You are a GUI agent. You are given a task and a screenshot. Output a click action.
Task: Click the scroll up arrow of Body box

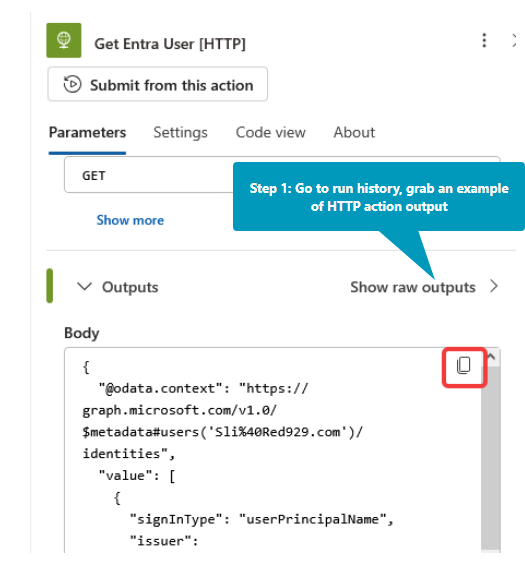pyautogui.click(x=491, y=357)
